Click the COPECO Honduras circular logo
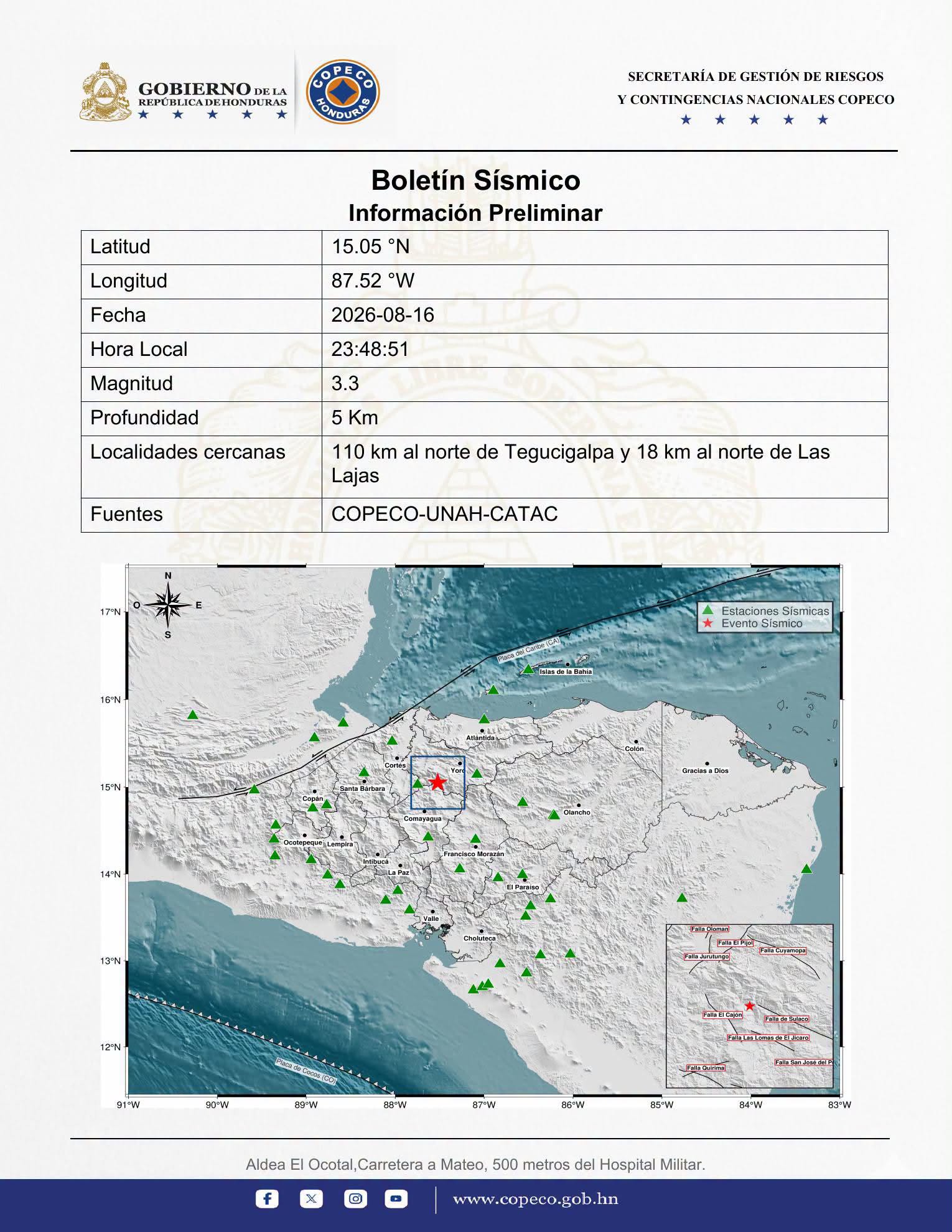952x1232 pixels. coord(343,92)
